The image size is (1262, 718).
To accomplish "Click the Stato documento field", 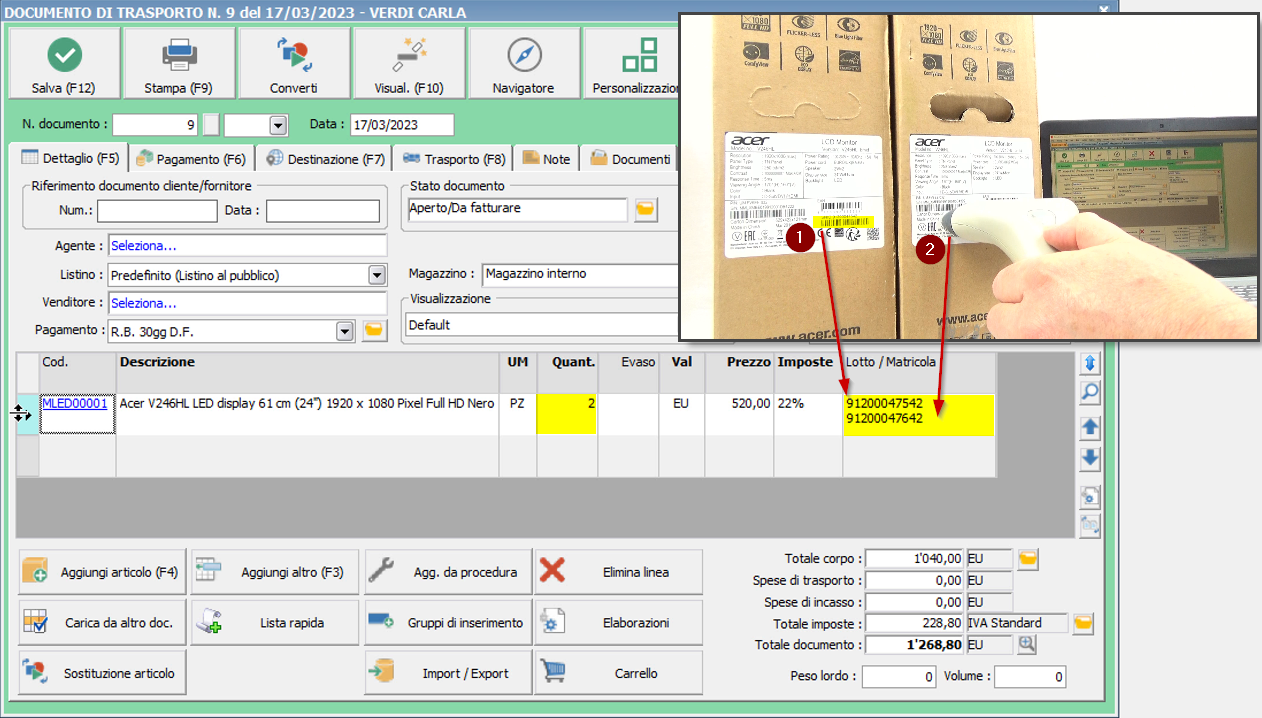I will pos(517,209).
